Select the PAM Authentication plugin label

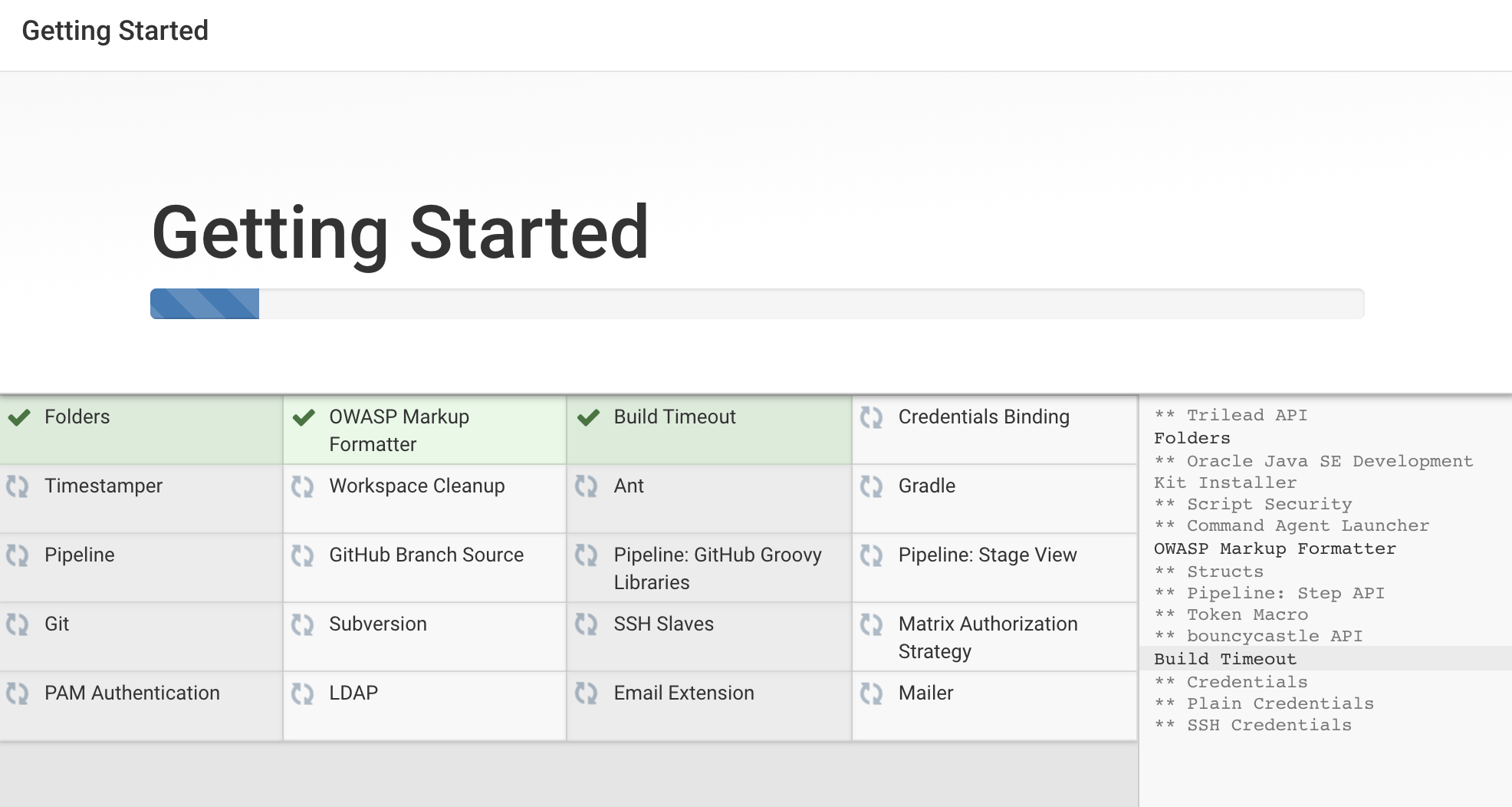click(x=132, y=693)
